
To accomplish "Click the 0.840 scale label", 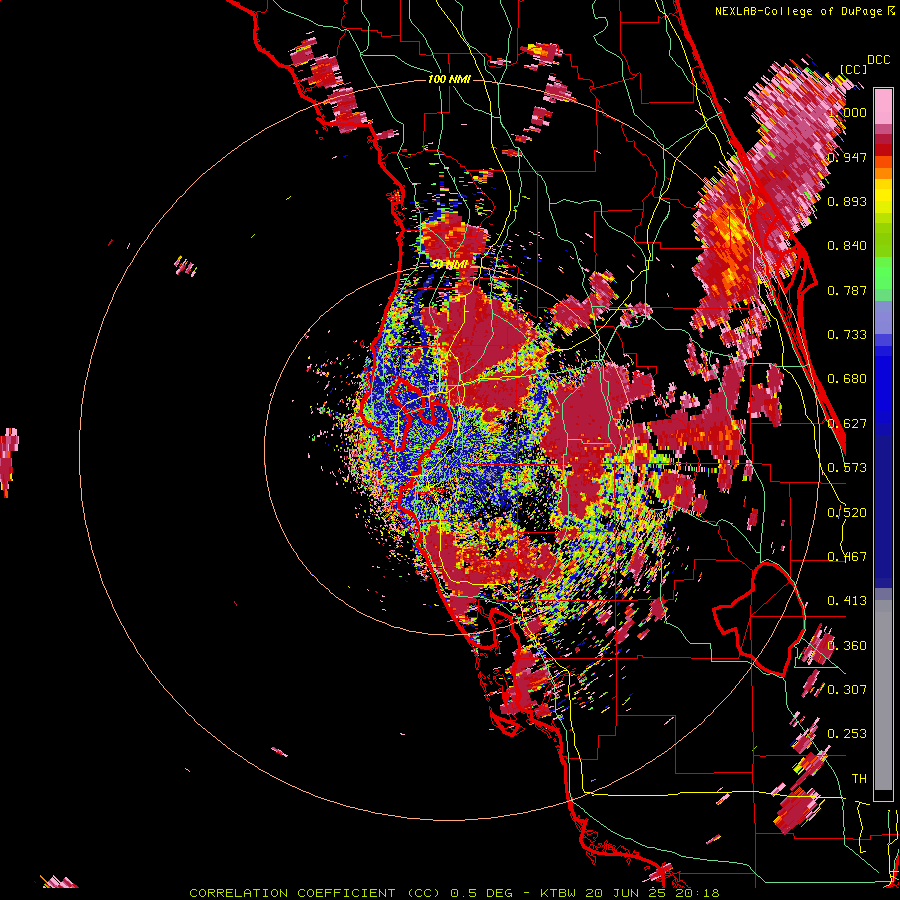I will (x=847, y=246).
